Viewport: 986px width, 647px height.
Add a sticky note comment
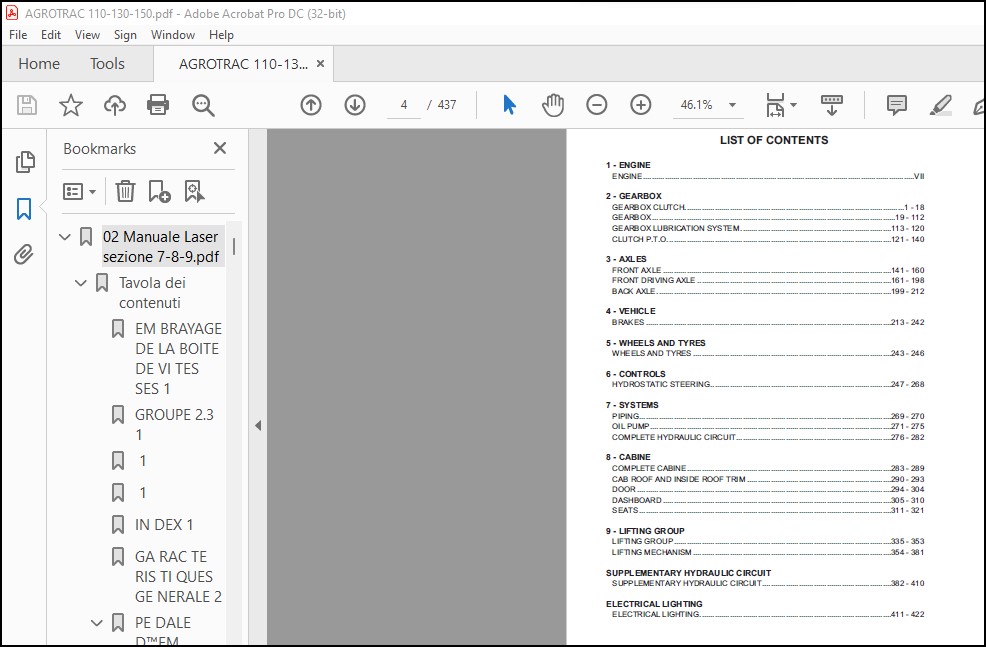(896, 105)
